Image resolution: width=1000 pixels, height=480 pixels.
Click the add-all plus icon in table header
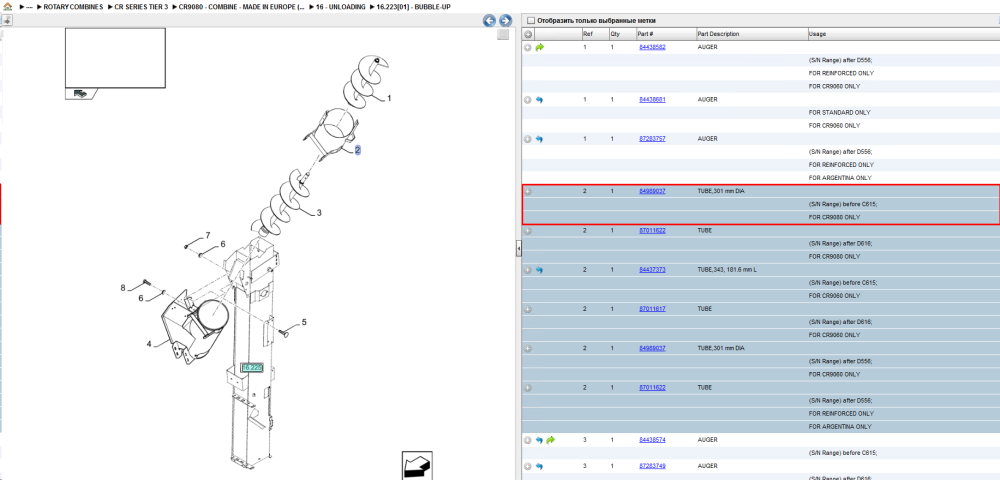pyautogui.click(x=528, y=34)
